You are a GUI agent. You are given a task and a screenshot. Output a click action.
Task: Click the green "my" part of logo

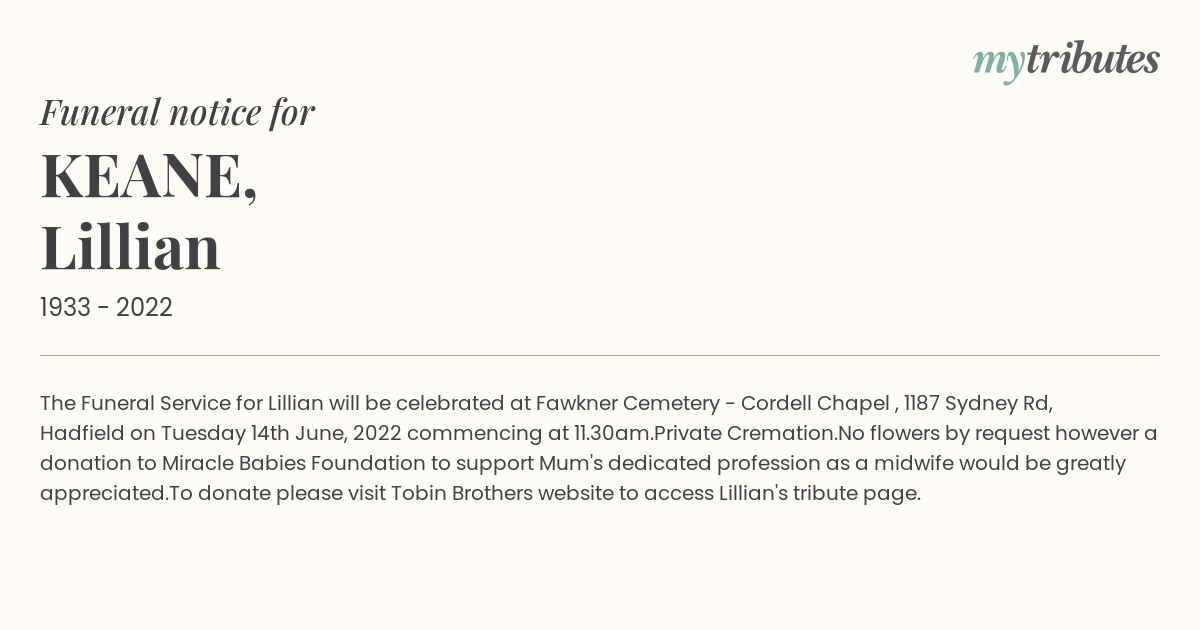pos(998,64)
